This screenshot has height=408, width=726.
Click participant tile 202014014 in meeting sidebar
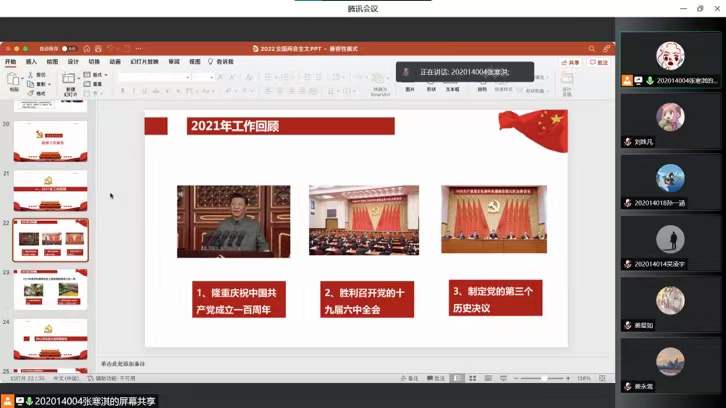(x=671, y=244)
